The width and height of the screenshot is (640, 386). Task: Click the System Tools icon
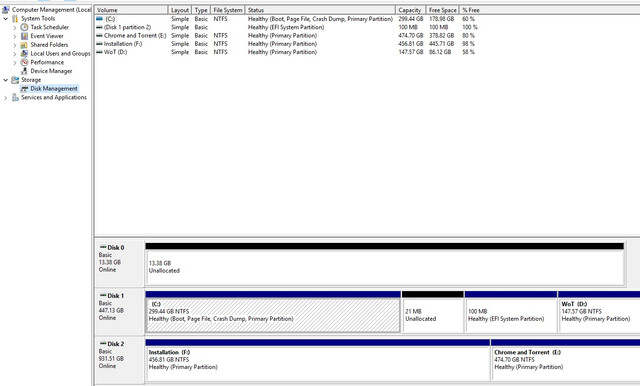(x=15, y=18)
